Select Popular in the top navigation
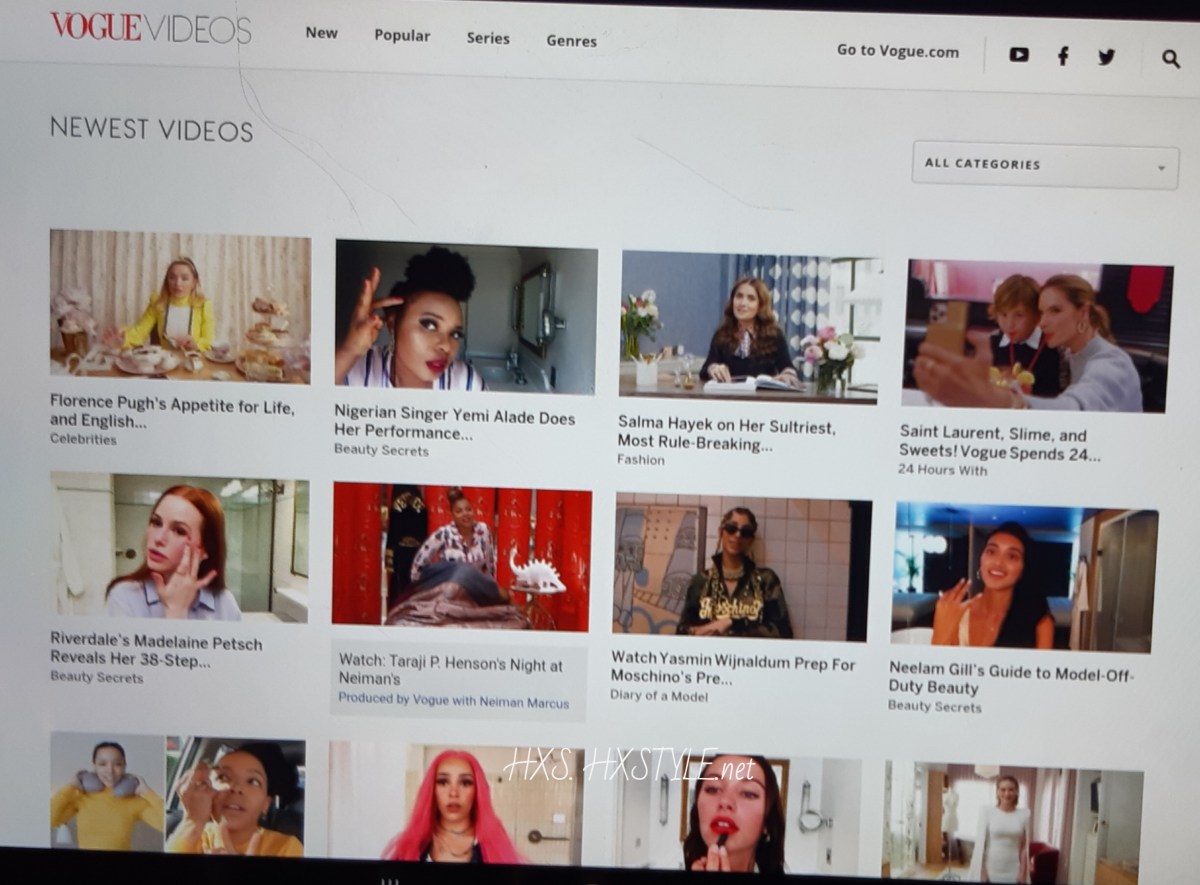 pyautogui.click(x=402, y=36)
